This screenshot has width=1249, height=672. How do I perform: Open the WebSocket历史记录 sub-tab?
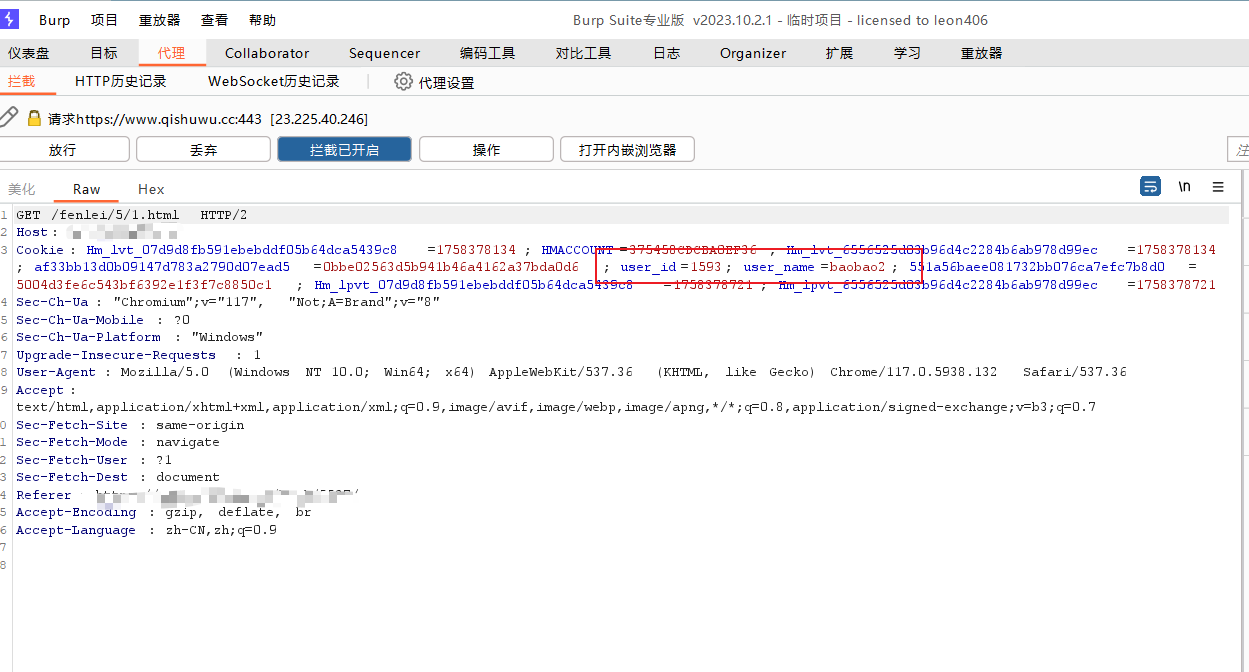pos(274,81)
